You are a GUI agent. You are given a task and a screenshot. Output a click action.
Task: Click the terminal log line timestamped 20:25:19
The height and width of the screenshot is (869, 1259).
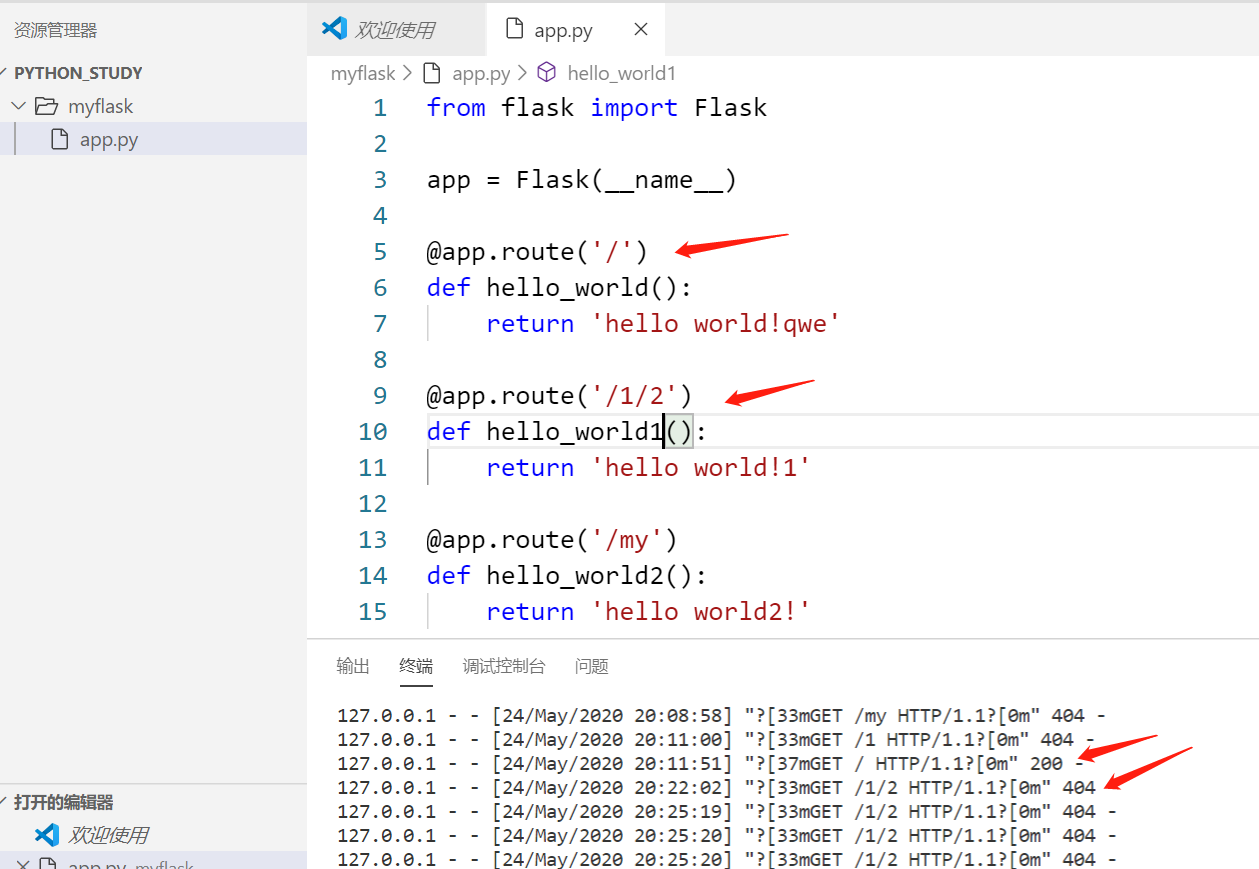(x=727, y=812)
